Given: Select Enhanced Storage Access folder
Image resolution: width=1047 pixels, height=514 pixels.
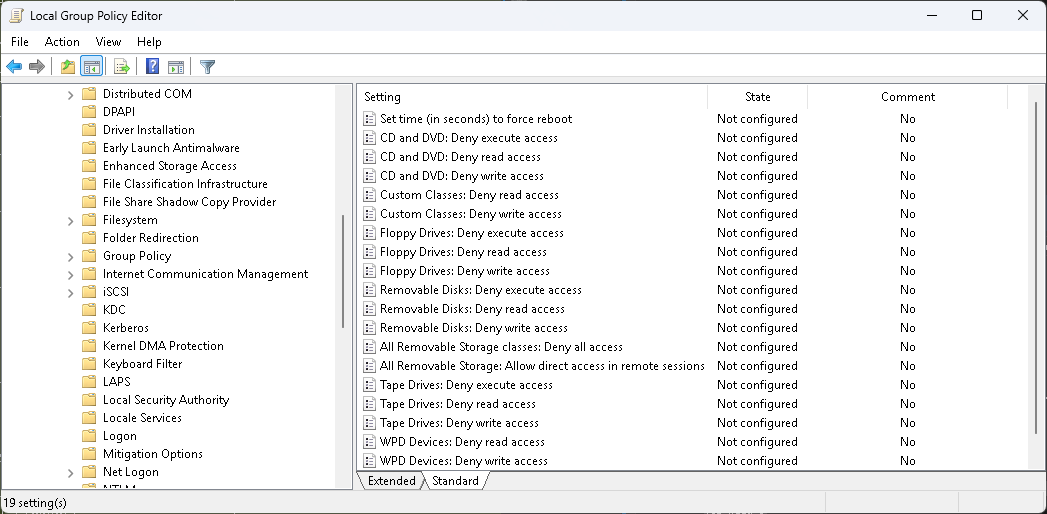Looking at the screenshot, I should pyautogui.click(x=170, y=166).
